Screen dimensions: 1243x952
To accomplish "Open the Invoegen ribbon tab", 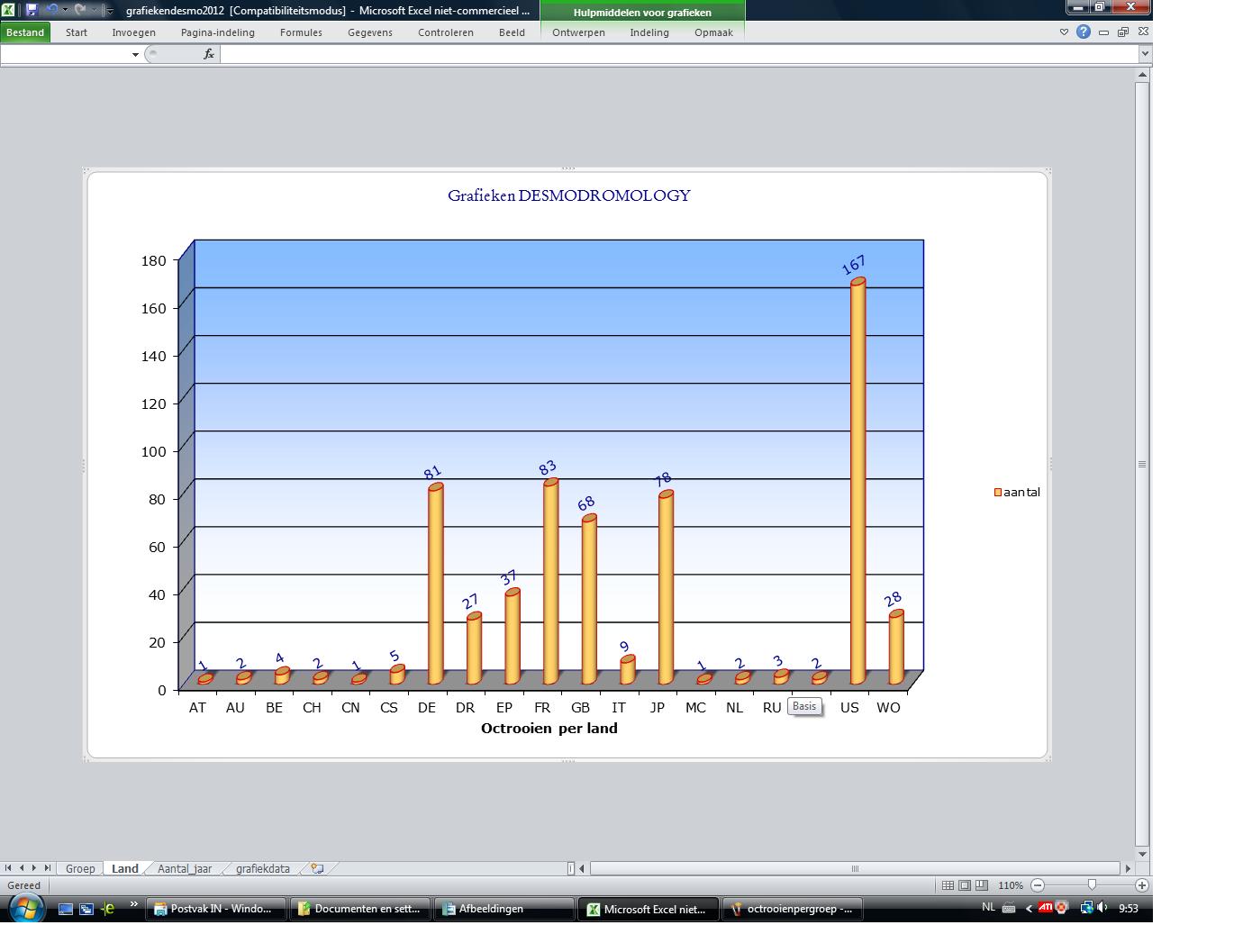I will 133,32.
